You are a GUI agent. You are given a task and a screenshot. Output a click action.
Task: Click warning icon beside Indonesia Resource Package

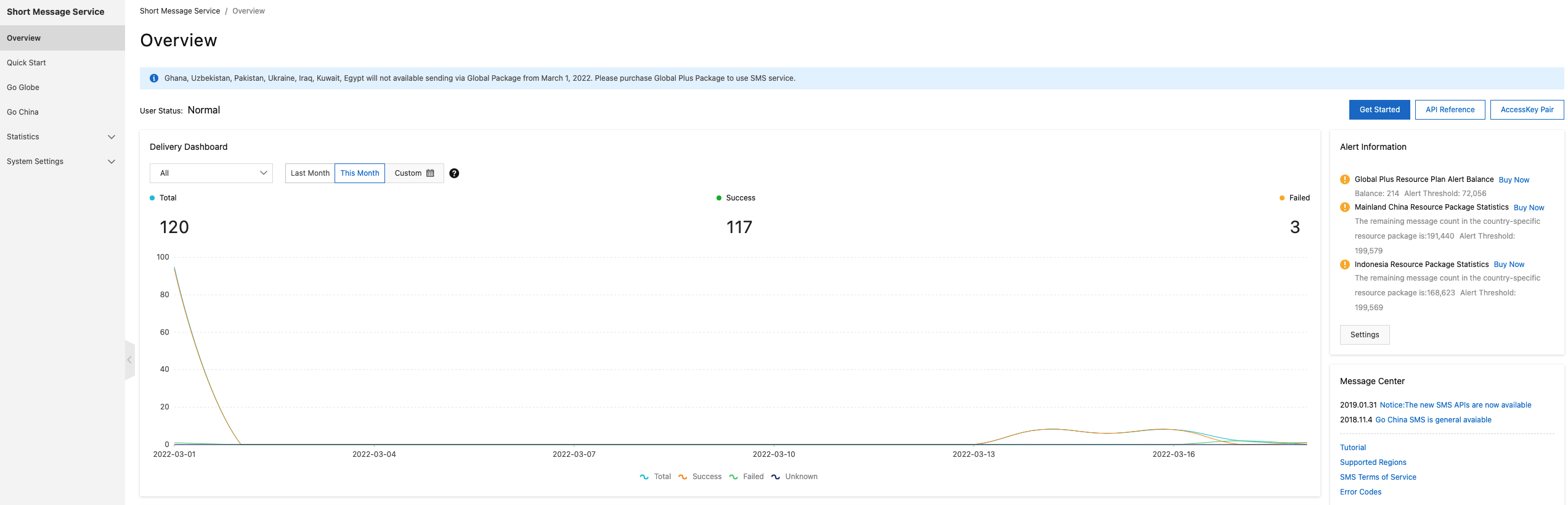pyautogui.click(x=1345, y=265)
